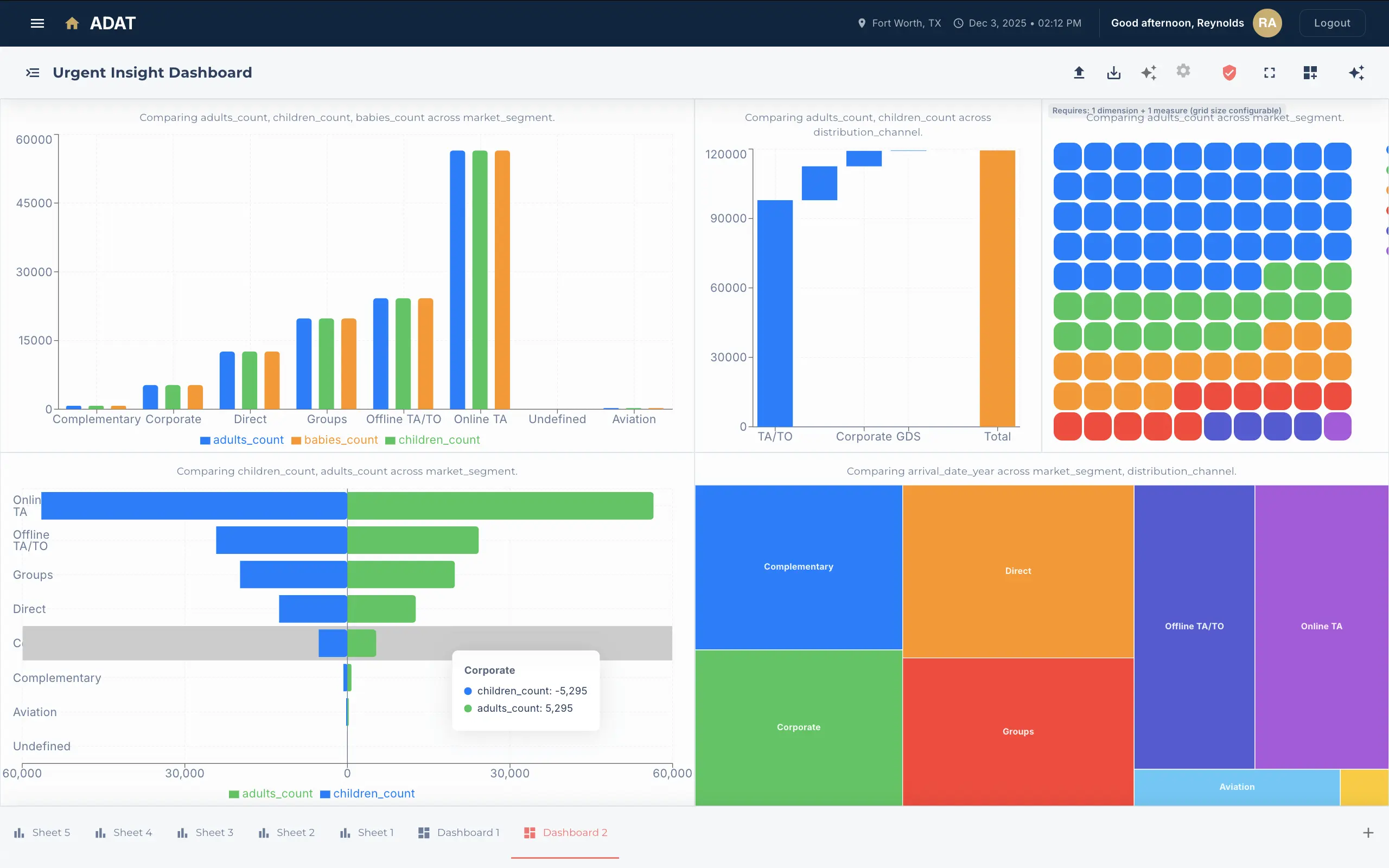Add a new widget using the grid-plus icon
This screenshot has width=1389, height=868.
(1310, 72)
